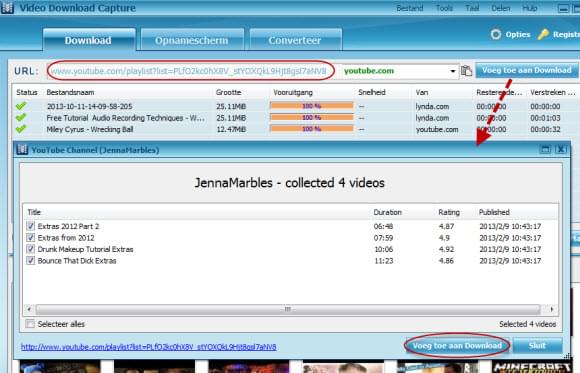This screenshot has height=373, width=580.
Task: Switch to the Download tab
Action: (x=88, y=40)
